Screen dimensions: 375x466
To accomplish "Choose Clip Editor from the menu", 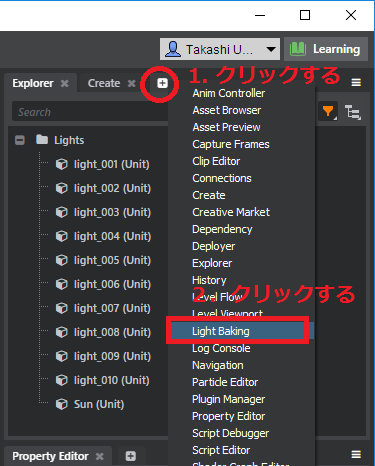I will tap(216, 161).
